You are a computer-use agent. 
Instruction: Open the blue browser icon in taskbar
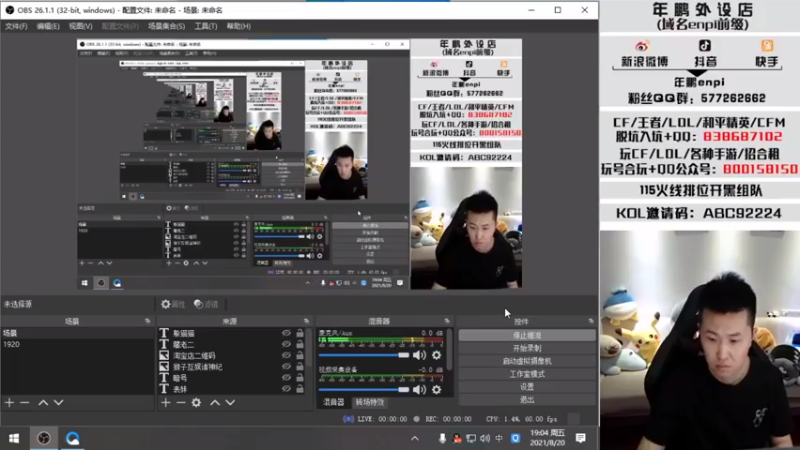pos(72,438)
